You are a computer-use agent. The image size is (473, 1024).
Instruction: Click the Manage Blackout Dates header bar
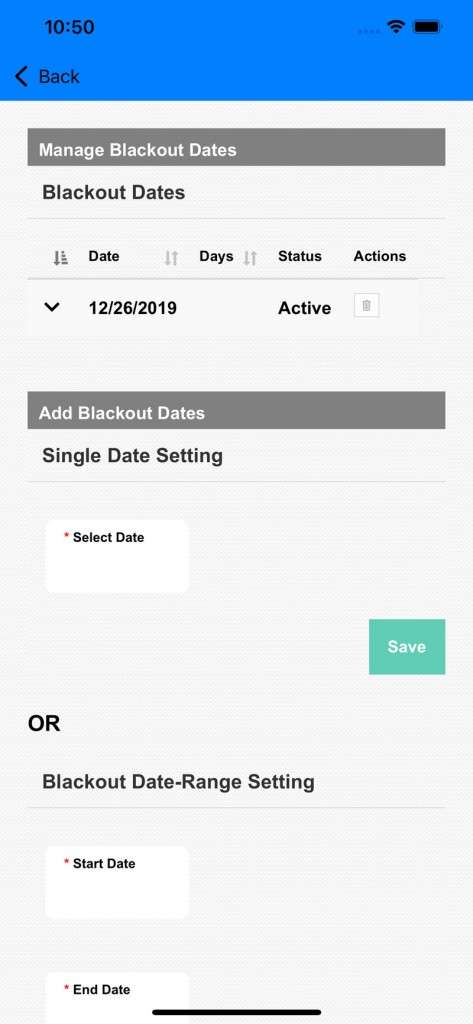point(236,147)
